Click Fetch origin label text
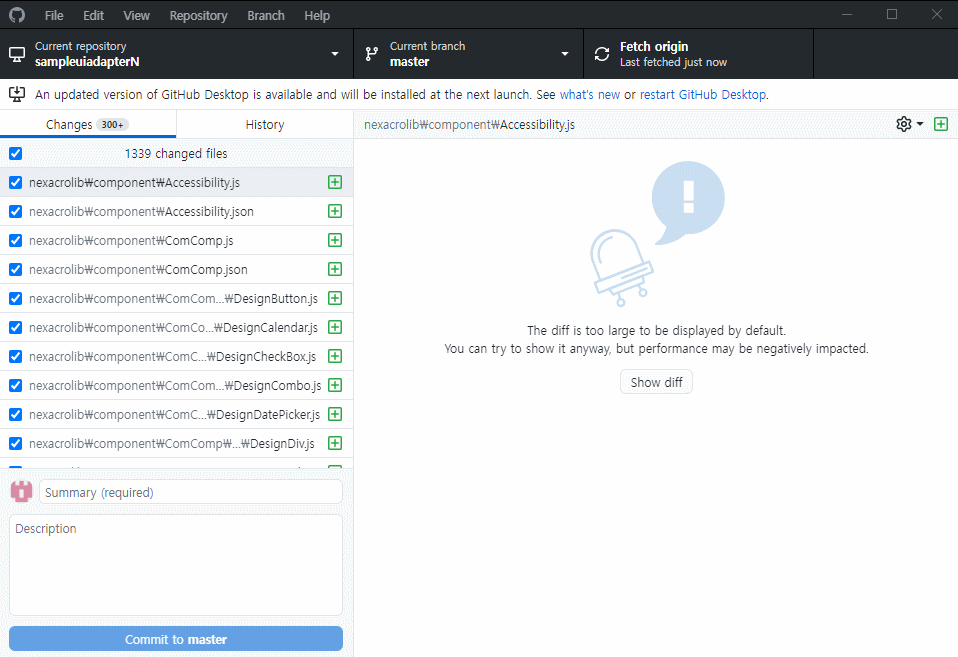 (x=654, y=46)
